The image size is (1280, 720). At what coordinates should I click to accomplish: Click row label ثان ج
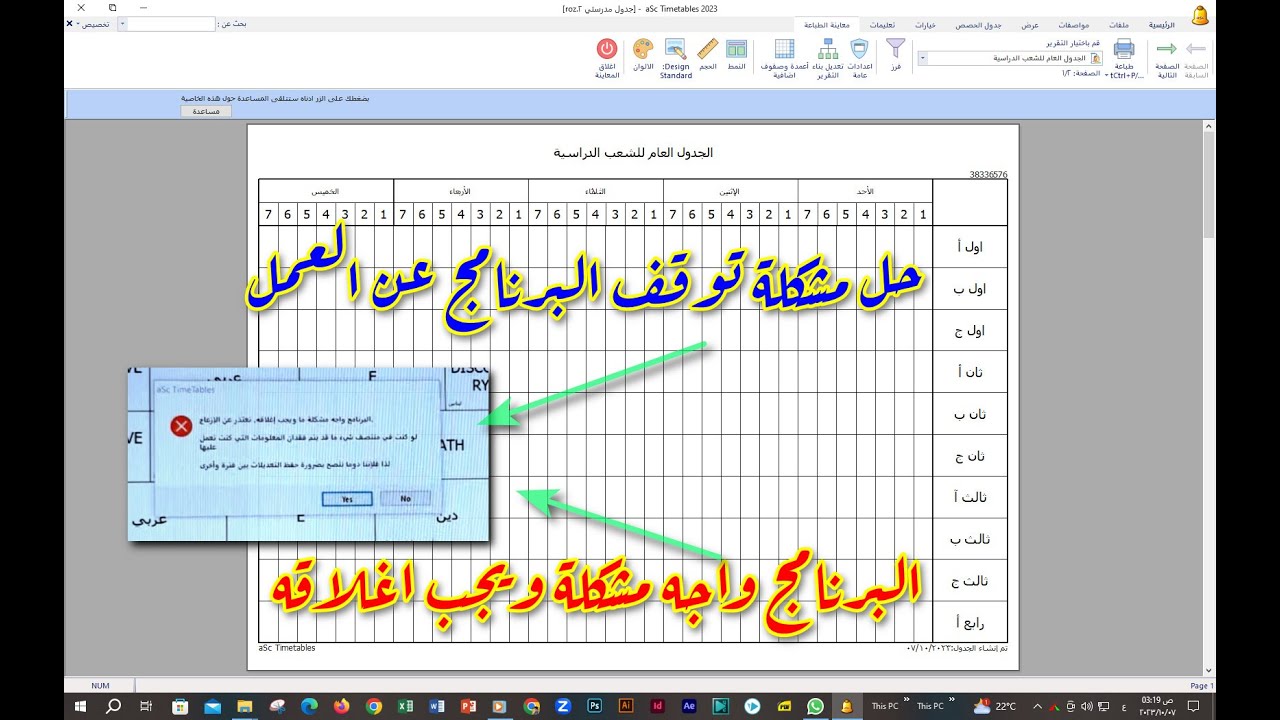pyautogui.click(x=970, y=456)
